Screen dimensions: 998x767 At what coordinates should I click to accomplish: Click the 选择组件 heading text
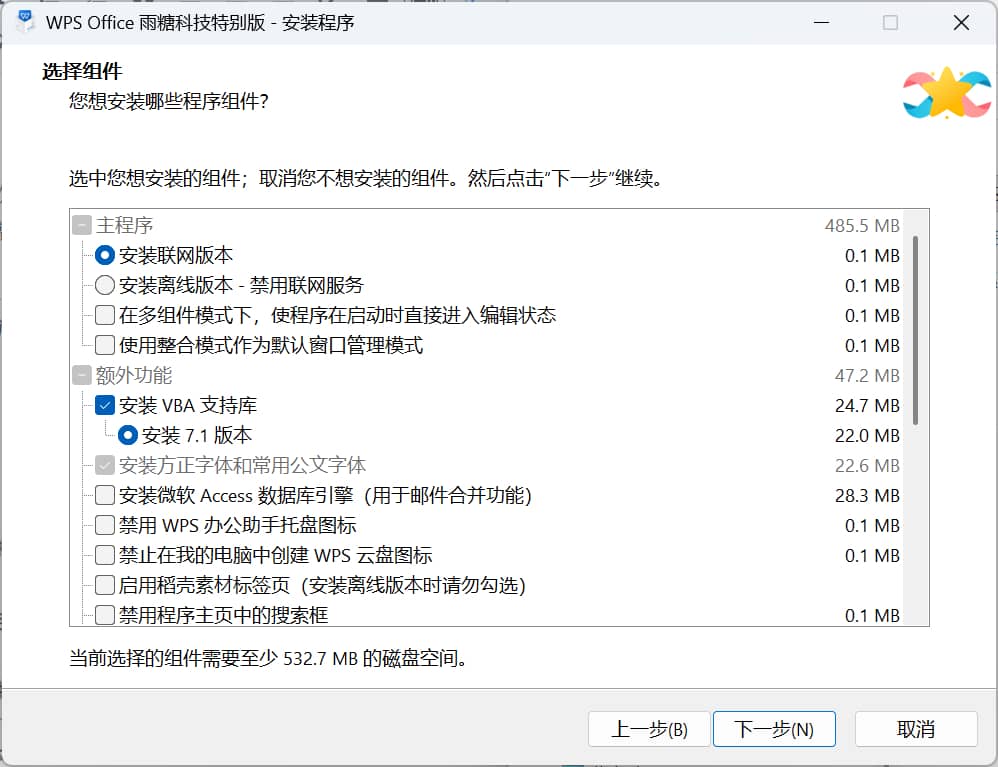81,71
